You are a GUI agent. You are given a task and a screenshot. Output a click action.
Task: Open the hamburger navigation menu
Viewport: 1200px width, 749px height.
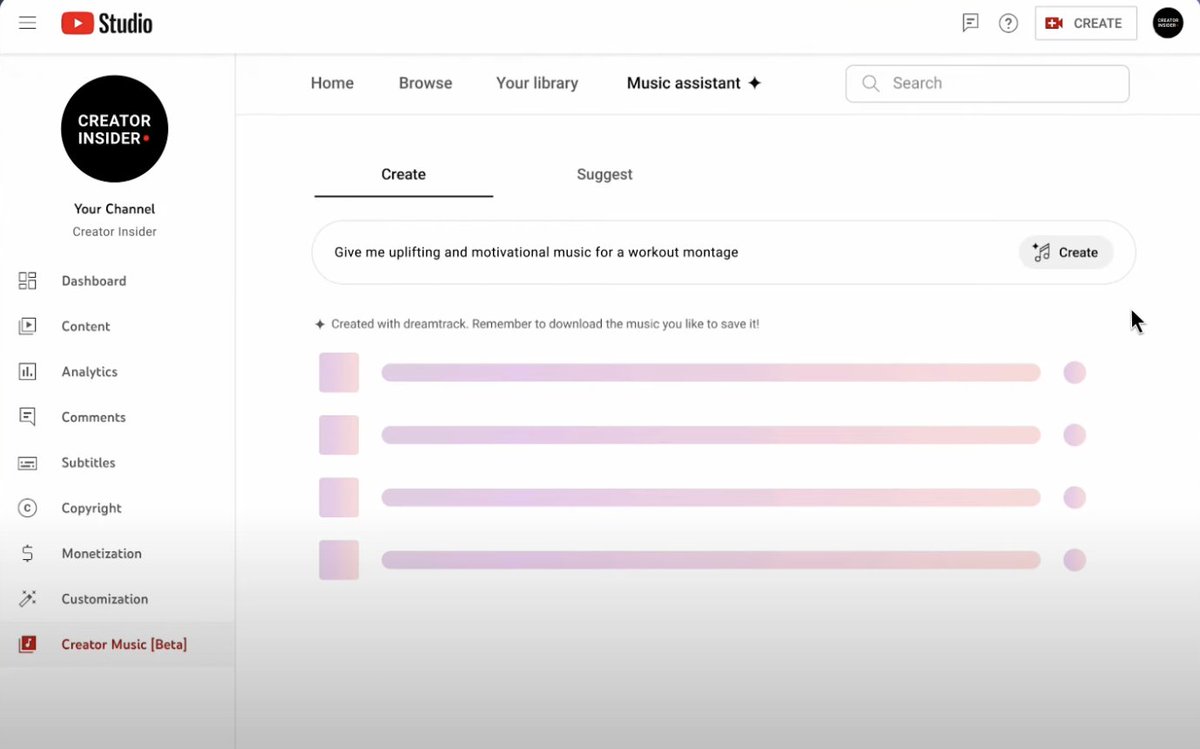click(x=27, y=22)
